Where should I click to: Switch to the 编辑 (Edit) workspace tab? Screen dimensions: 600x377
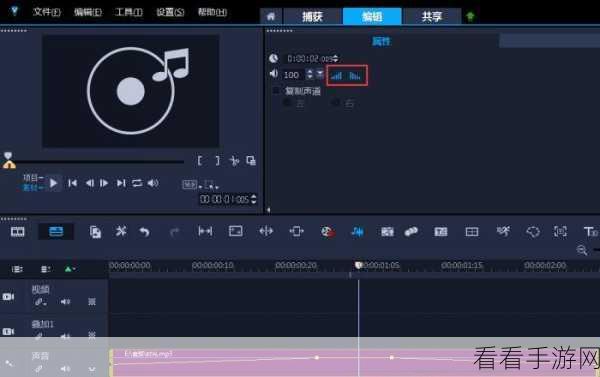point(372,16)
